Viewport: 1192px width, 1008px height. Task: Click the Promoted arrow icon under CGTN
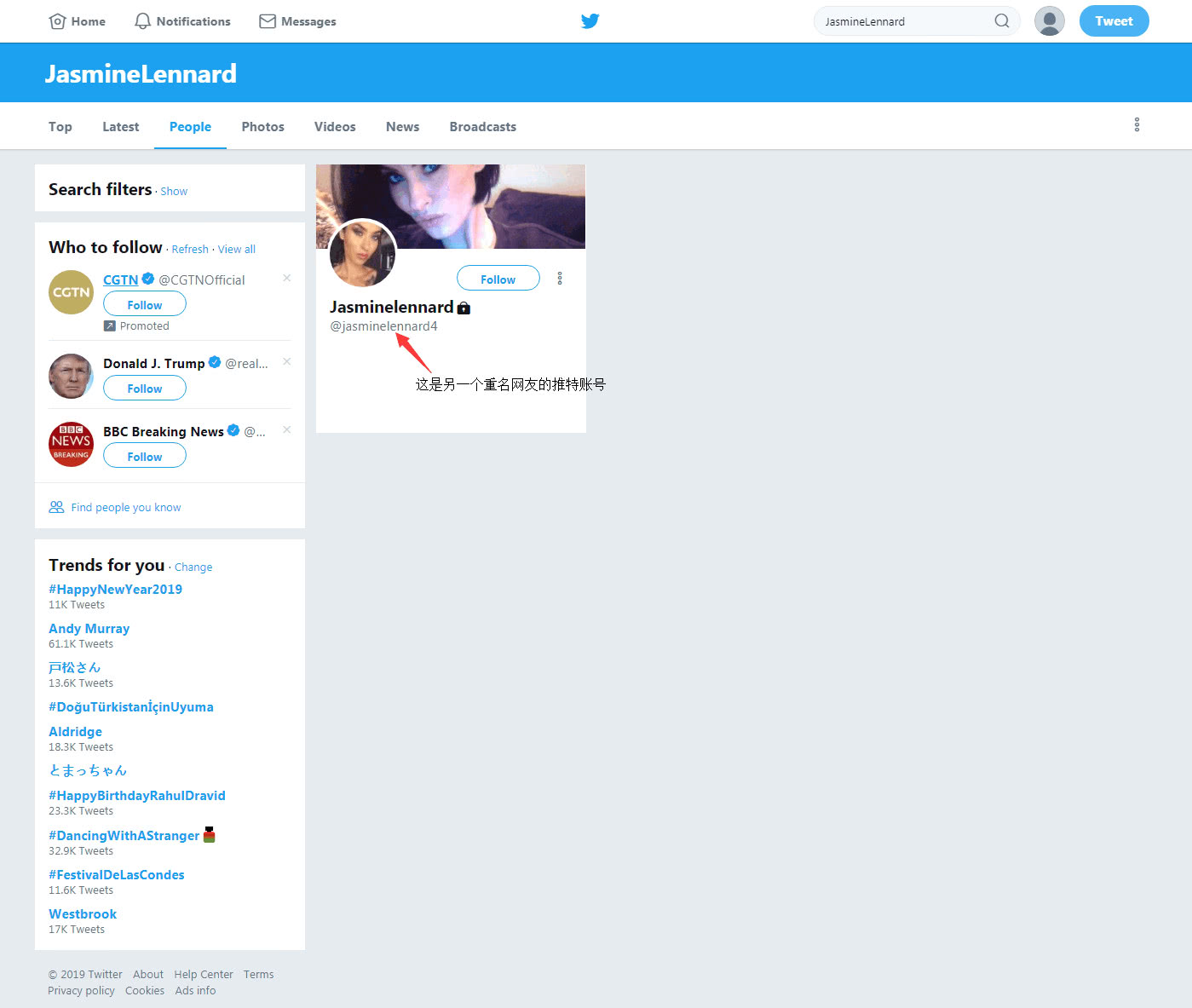pyautogui.click(x=109, y=326)
